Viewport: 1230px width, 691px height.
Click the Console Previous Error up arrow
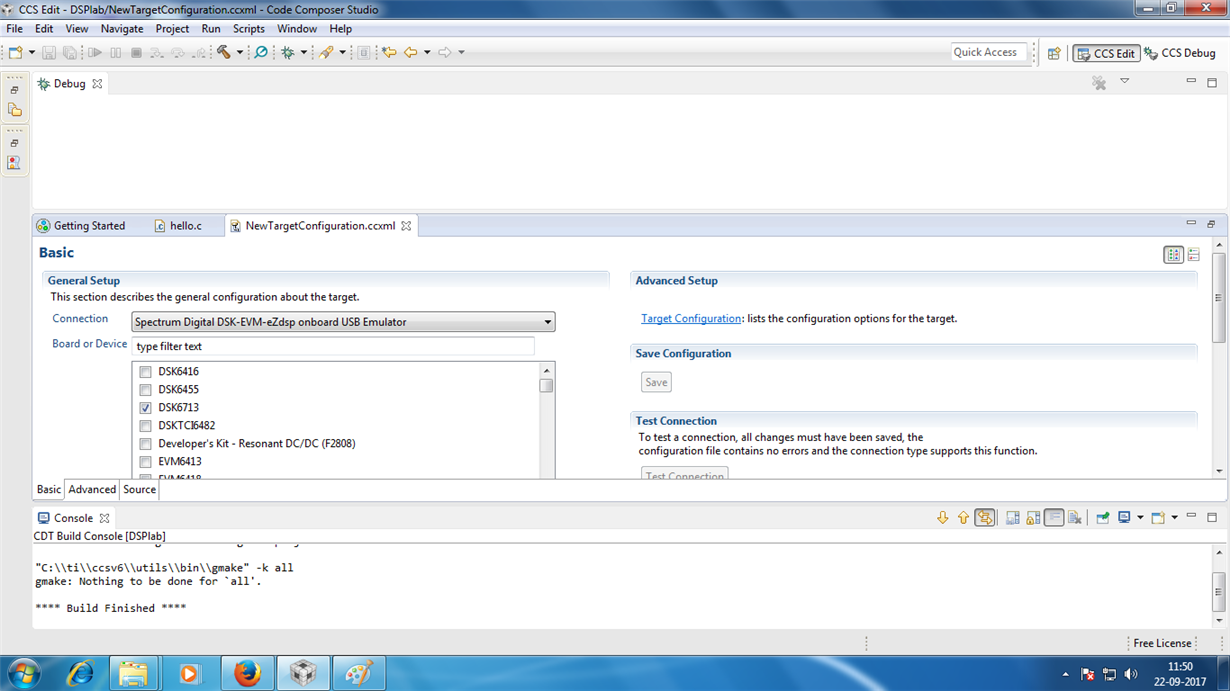(963, 518)
